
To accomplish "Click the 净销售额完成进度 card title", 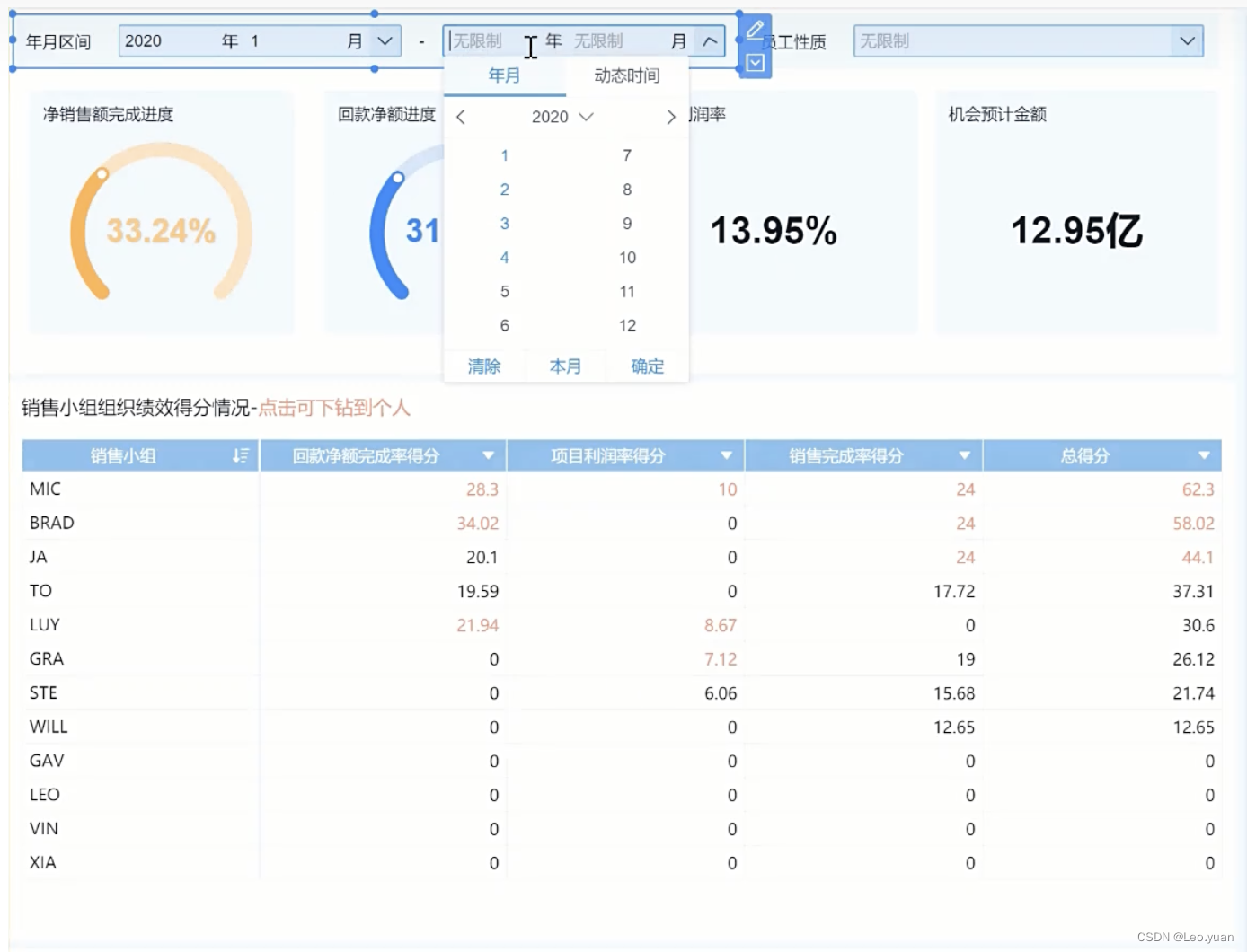I will coord(108,114).
